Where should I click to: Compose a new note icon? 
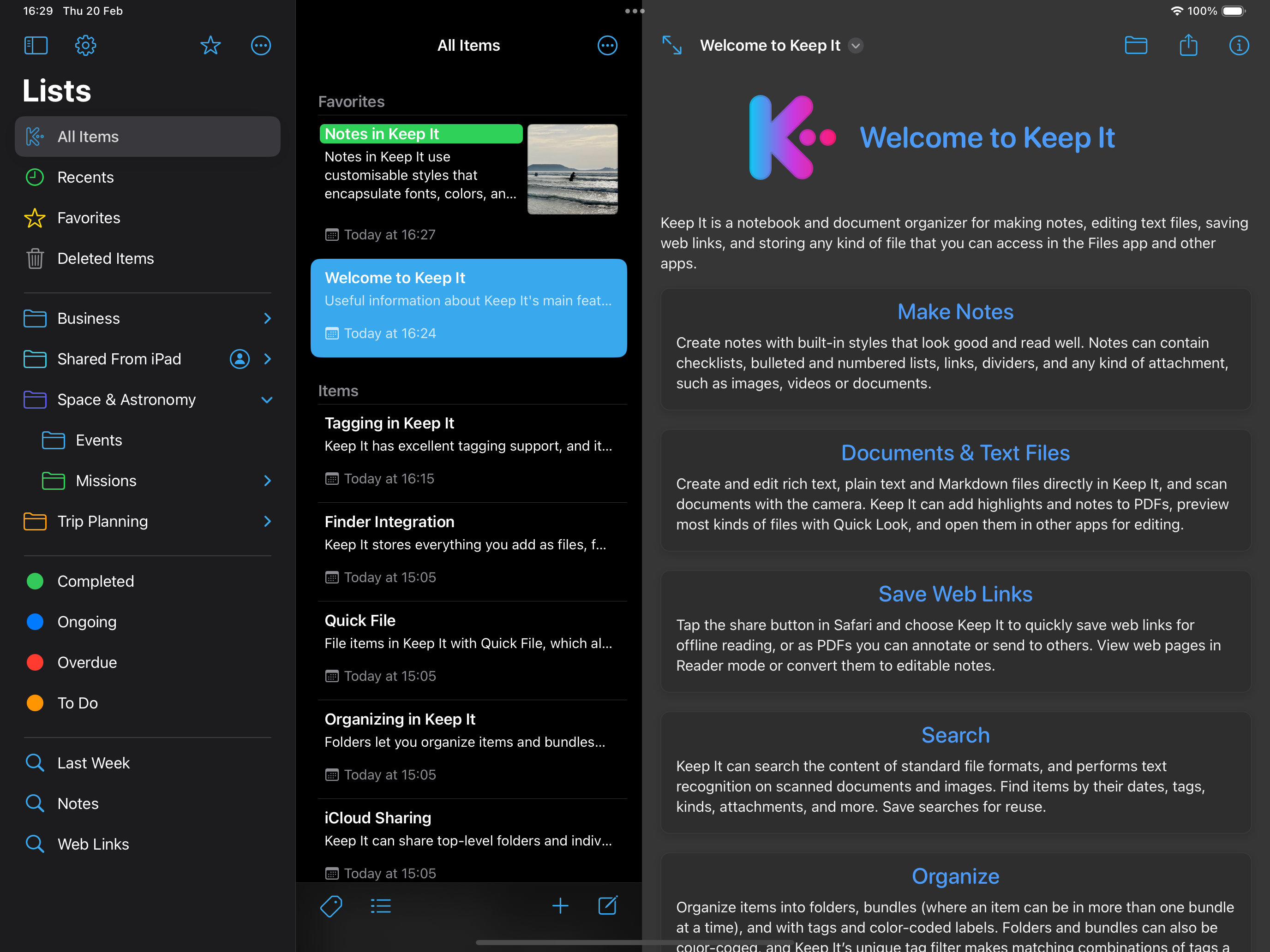608,905
